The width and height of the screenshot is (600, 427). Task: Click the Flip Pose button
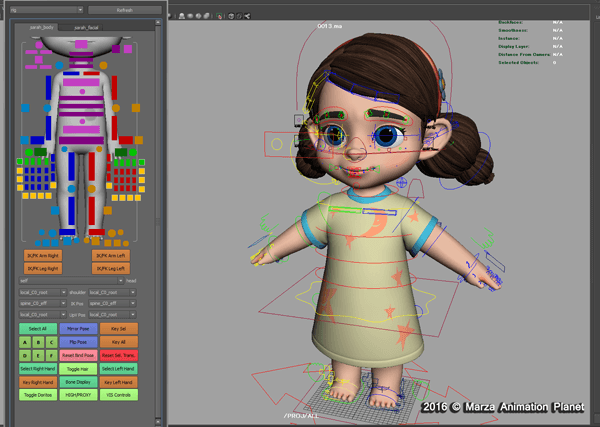[78, 342]
